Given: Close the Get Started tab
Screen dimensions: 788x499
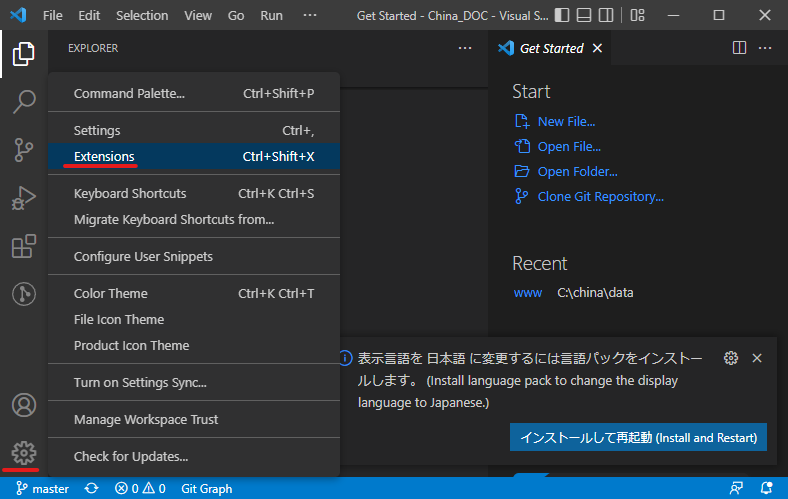Looking at the screenshot, I should coord(597,48).
